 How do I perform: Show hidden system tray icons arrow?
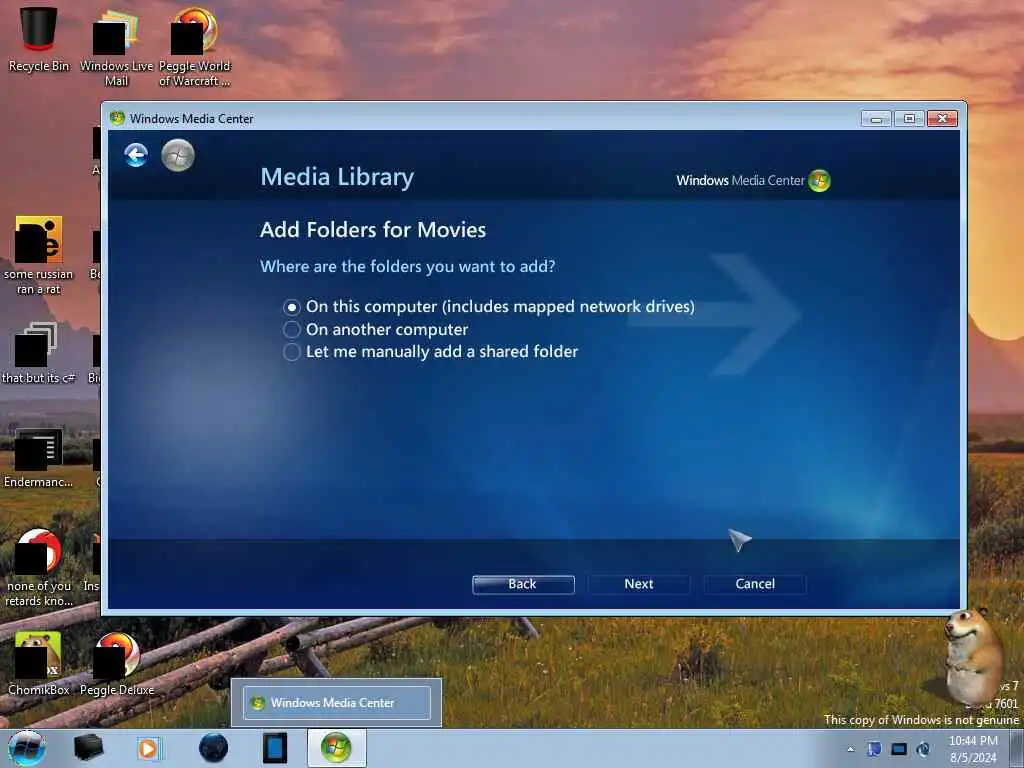850,750
